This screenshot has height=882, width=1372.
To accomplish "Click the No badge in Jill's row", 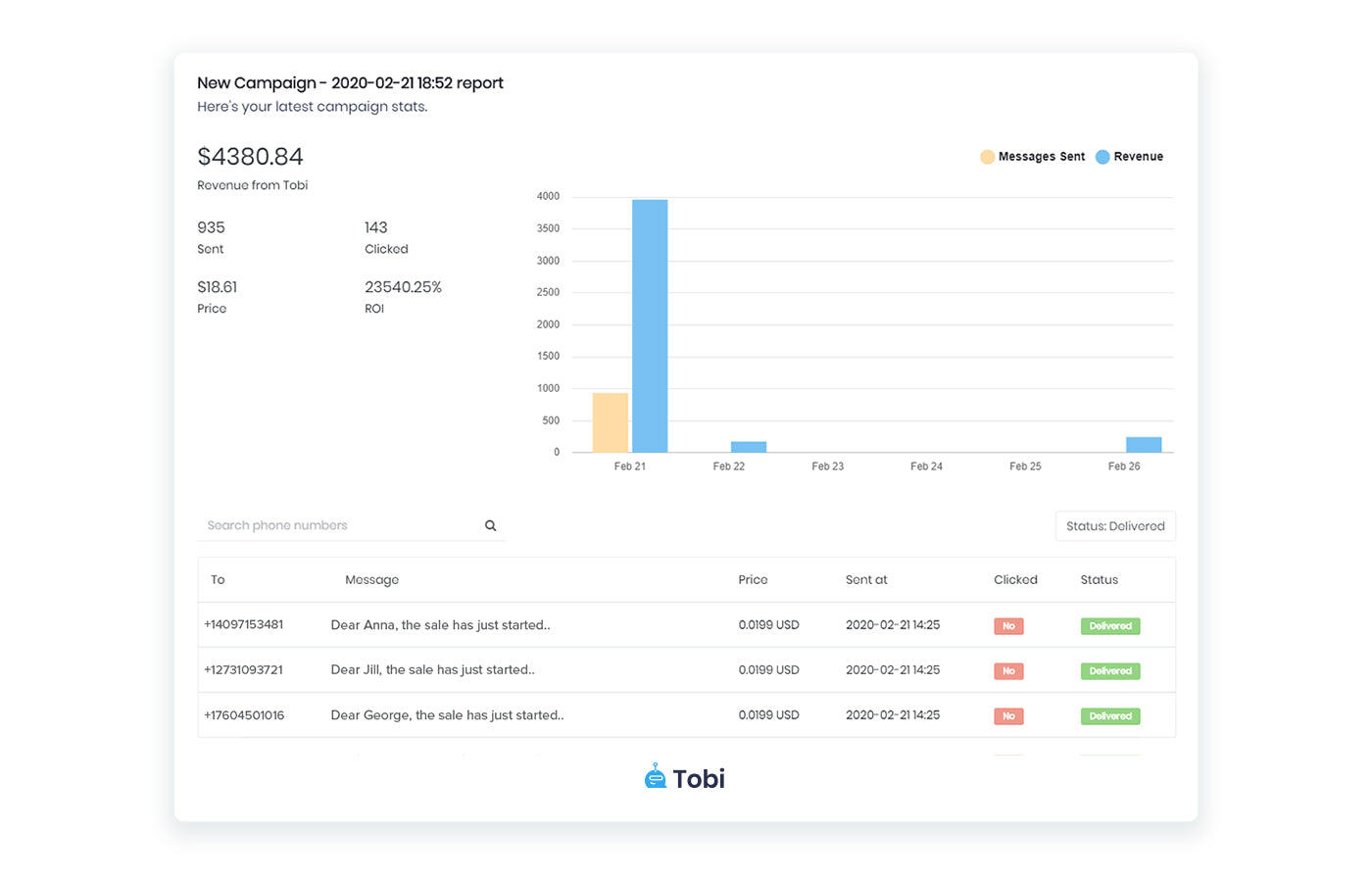I will pyautogui.click(x=1008, y=671).
